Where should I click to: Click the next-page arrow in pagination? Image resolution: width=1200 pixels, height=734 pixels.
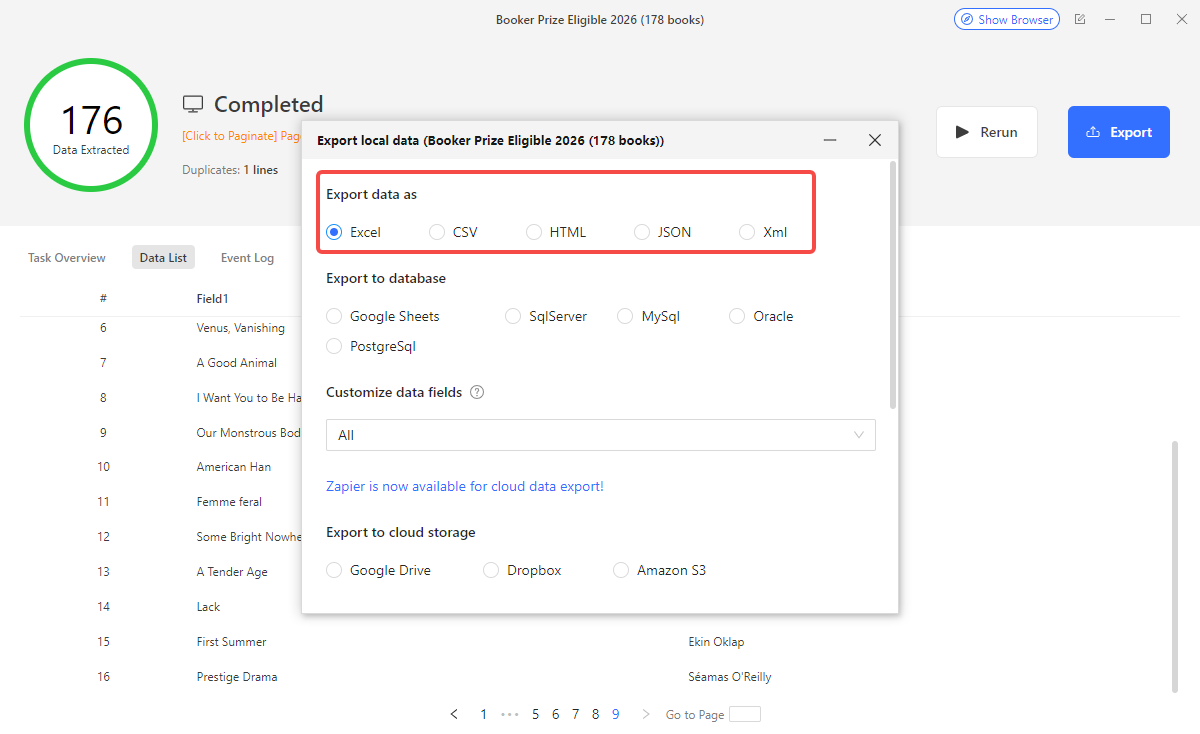646,714
